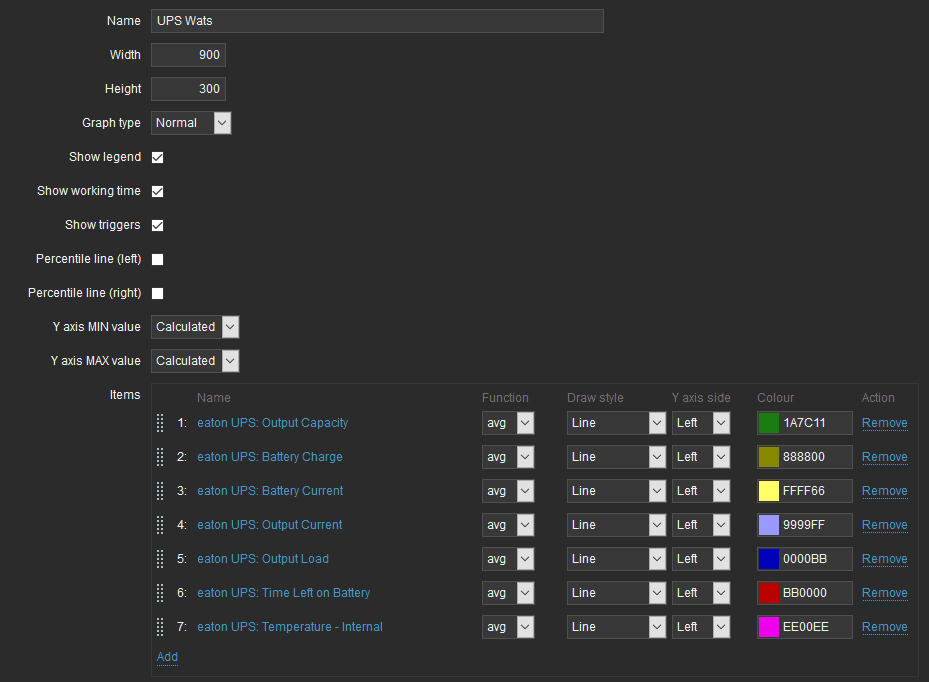Remove the Time Left on Battery item

coord(885,593)
